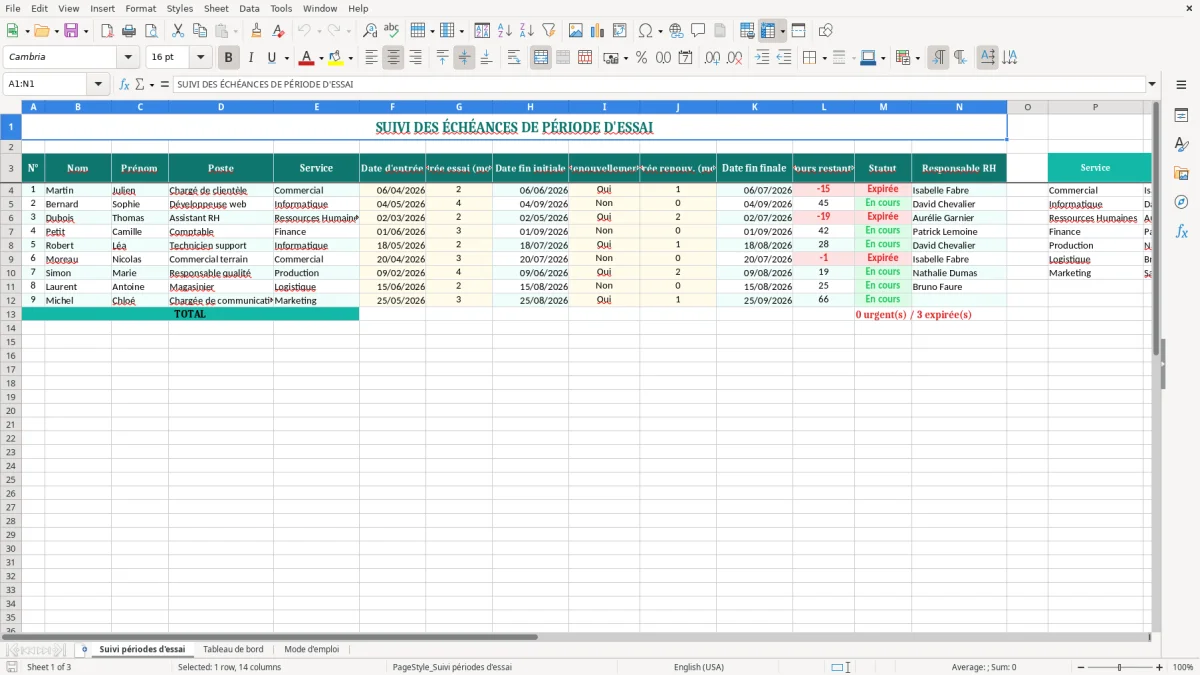Image resolution: width=1200 pixels, height=675 pixels.
Task: Open the sidebar Properties deck
Action: point(1181,116)
